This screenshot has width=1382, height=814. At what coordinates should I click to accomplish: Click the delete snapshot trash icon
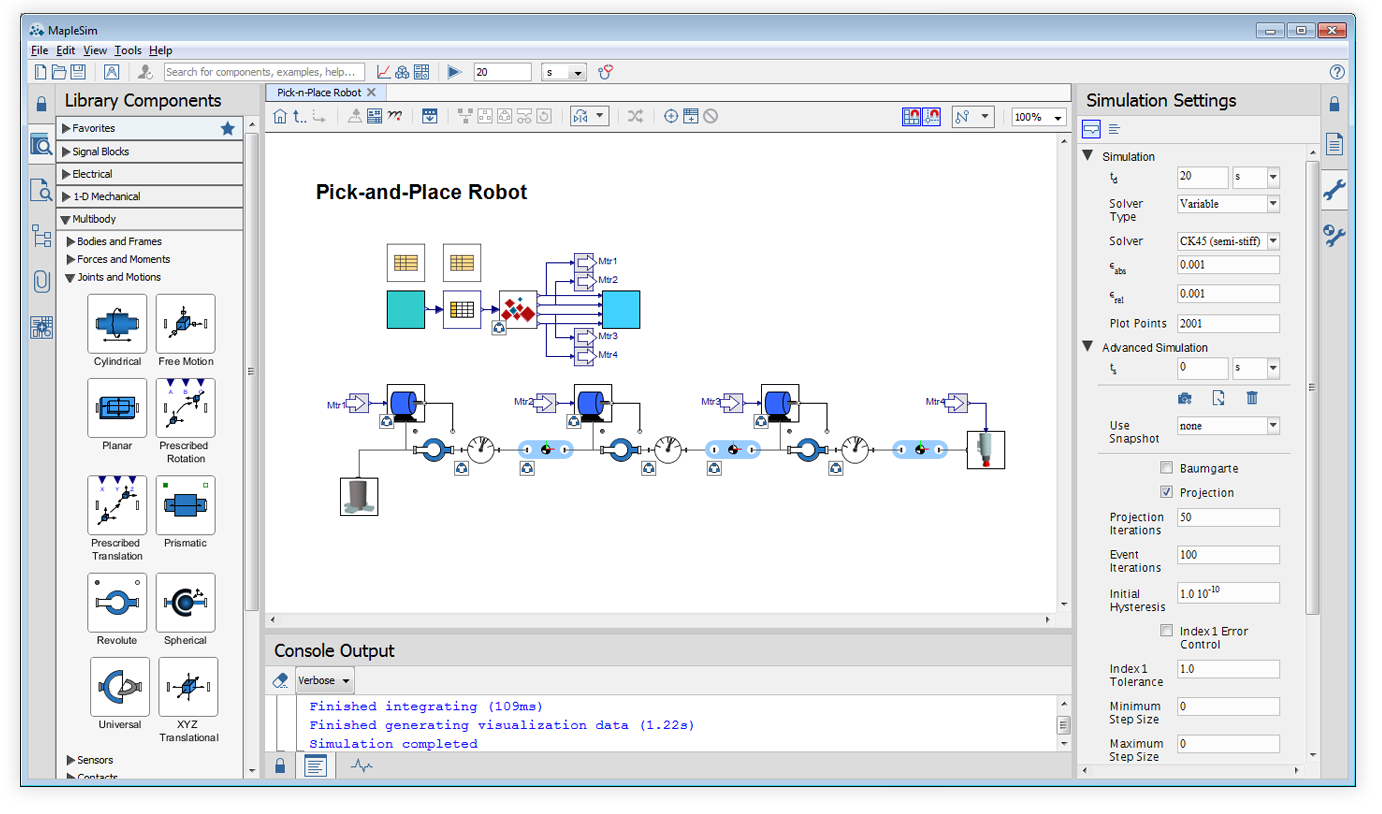(1251, 398)
